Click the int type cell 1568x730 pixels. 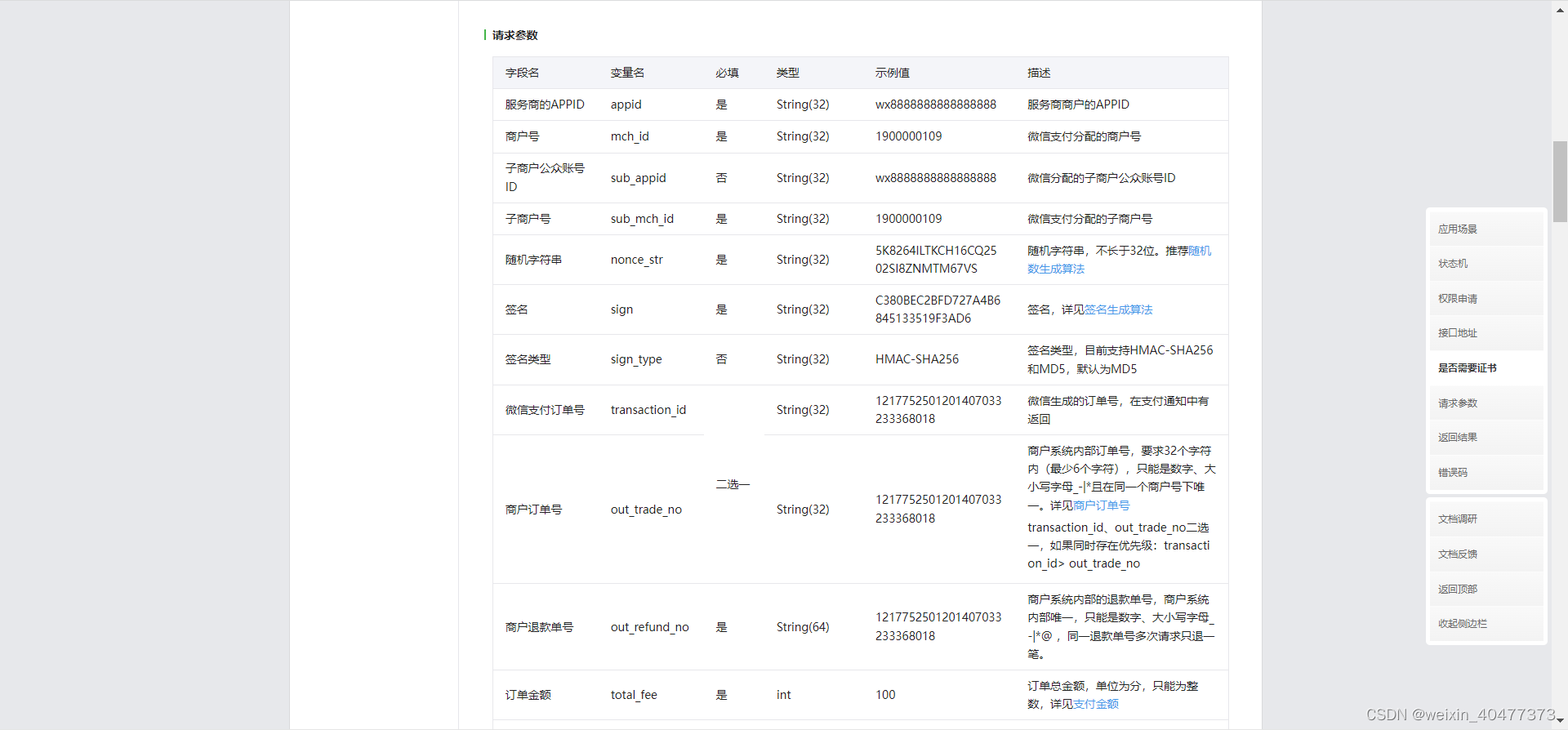point(783,695)
